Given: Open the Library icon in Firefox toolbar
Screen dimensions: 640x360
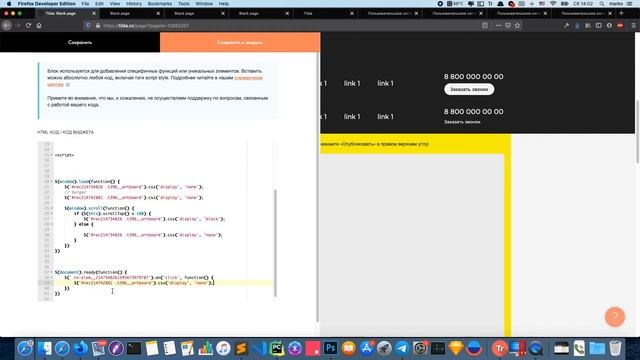Looking at the screenshot, I should click(588, 25).
